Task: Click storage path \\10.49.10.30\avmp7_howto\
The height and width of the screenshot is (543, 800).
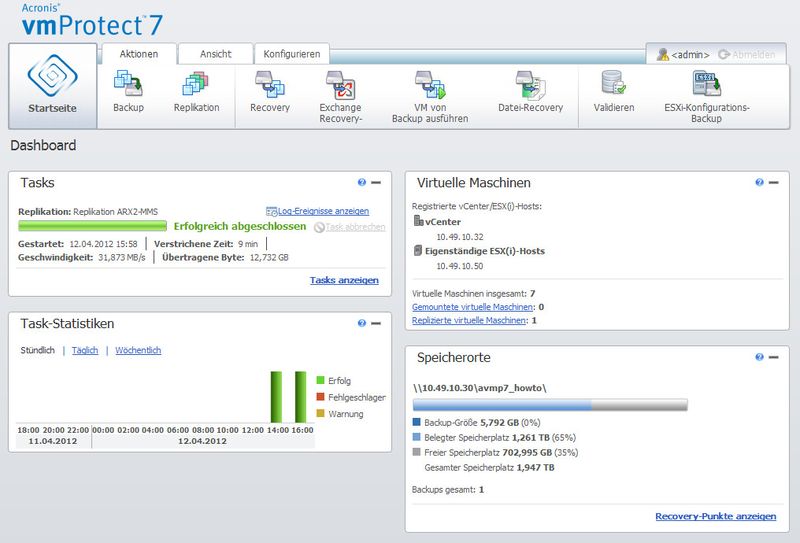Action: tap(480, 388)
